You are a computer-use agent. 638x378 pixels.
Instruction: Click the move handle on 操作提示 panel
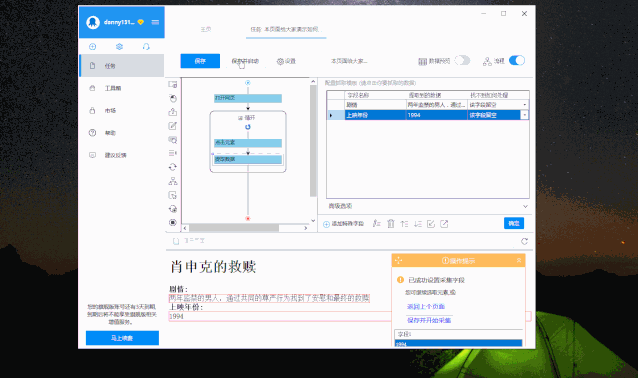click(x=398, y=260)
